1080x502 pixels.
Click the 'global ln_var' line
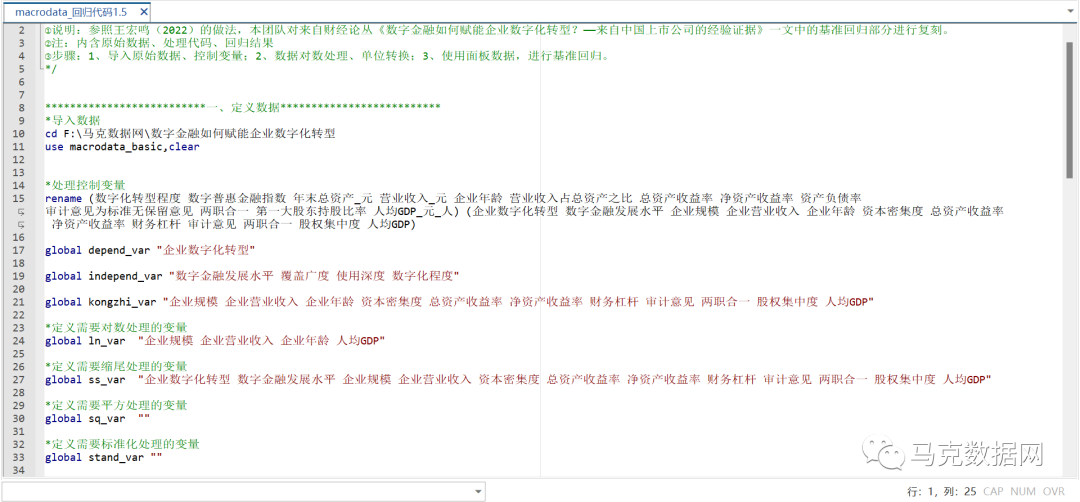click(214, 341)
